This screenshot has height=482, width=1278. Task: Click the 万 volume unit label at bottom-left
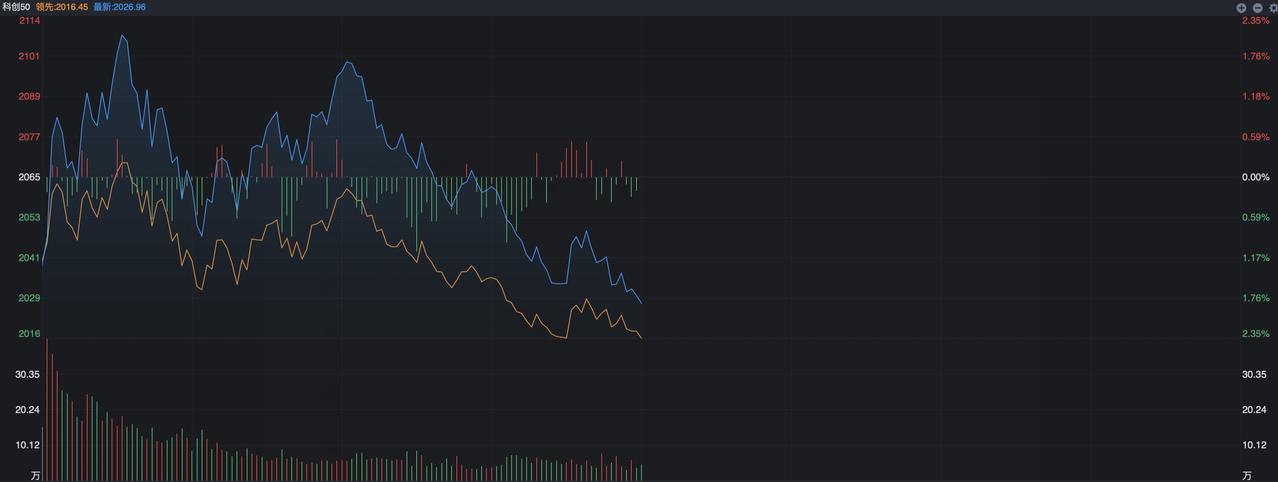[x=36, y=475]
